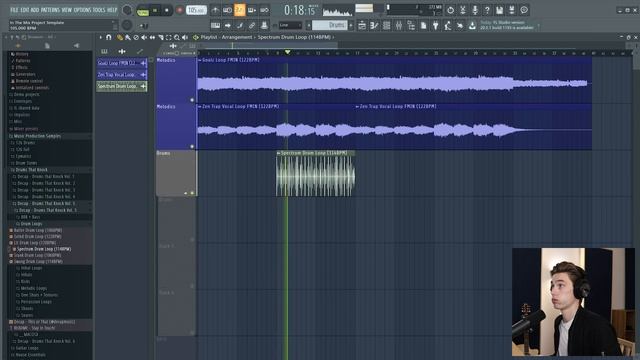The image size is (640, 360).
Task: Collapse the Drums That Knock folder
Action: 31,169
